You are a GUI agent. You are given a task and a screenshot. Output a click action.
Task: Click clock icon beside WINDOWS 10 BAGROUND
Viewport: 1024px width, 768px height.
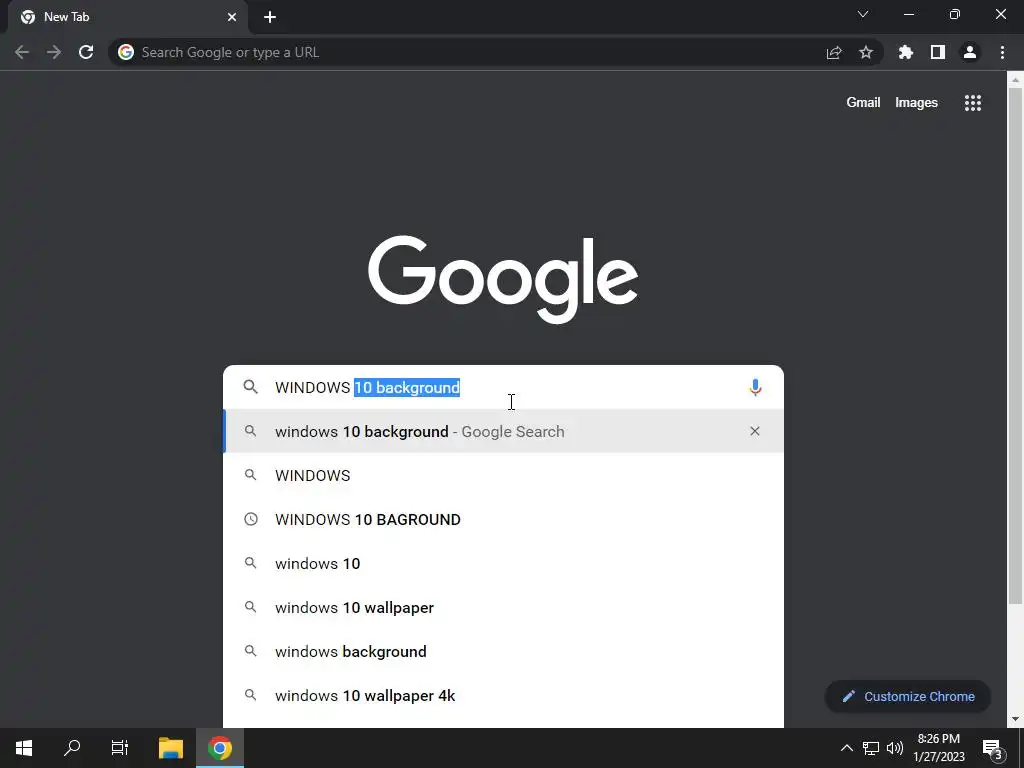coord(251,519)
